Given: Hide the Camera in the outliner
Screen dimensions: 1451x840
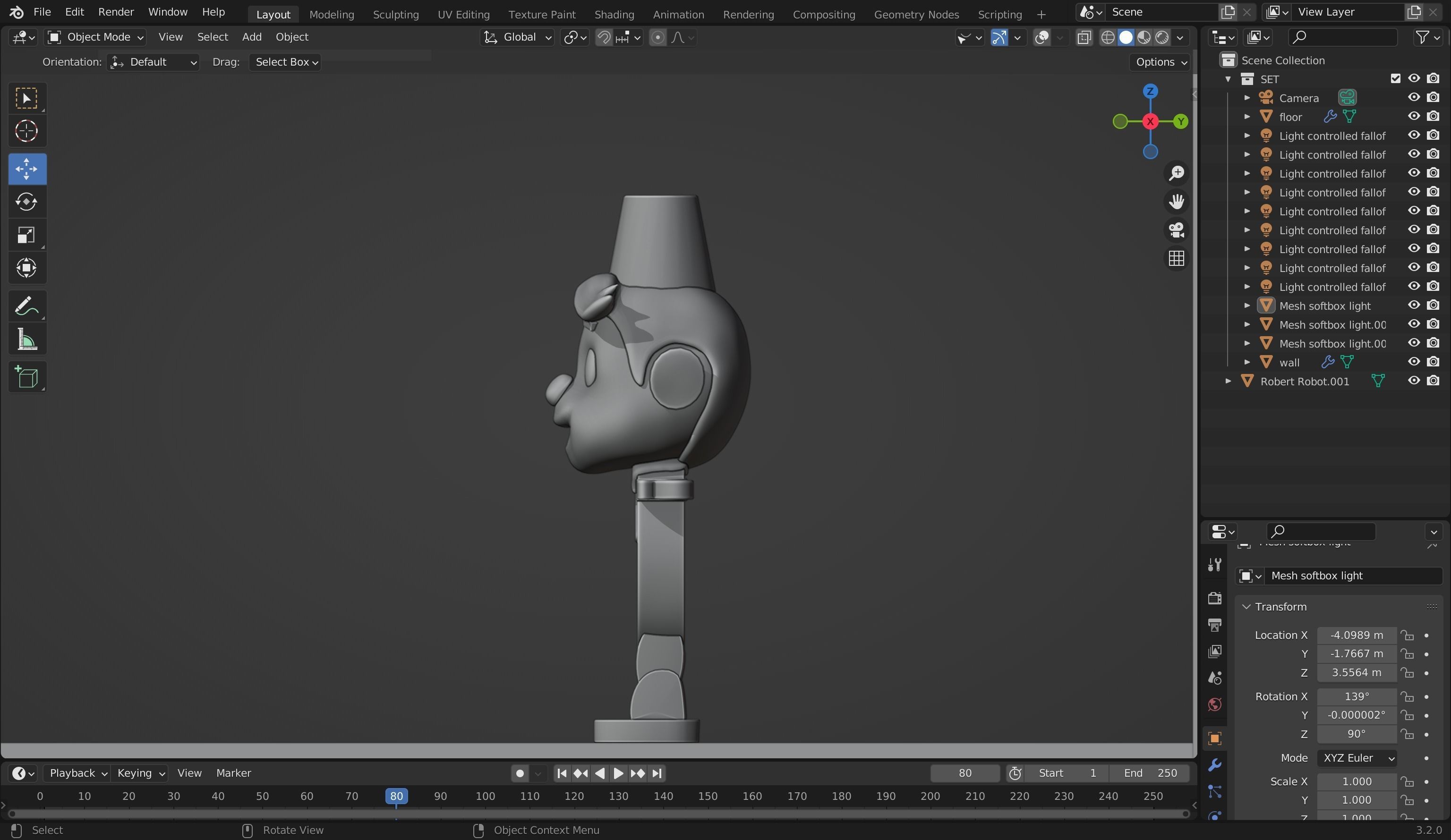Looking at the screenshot, I should pyautogui.click(x=1414, y=97).
